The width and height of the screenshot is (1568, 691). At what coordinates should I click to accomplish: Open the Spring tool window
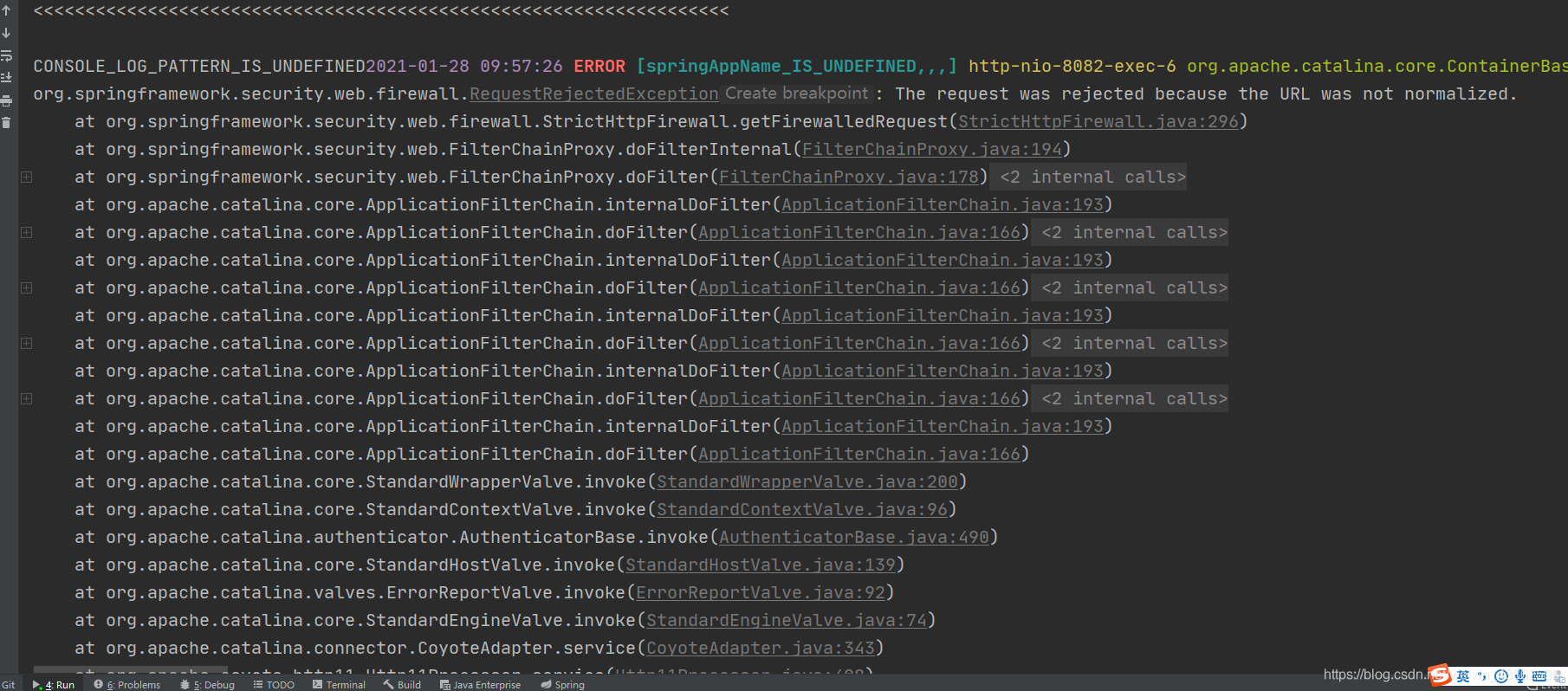(x=562, y=684)
